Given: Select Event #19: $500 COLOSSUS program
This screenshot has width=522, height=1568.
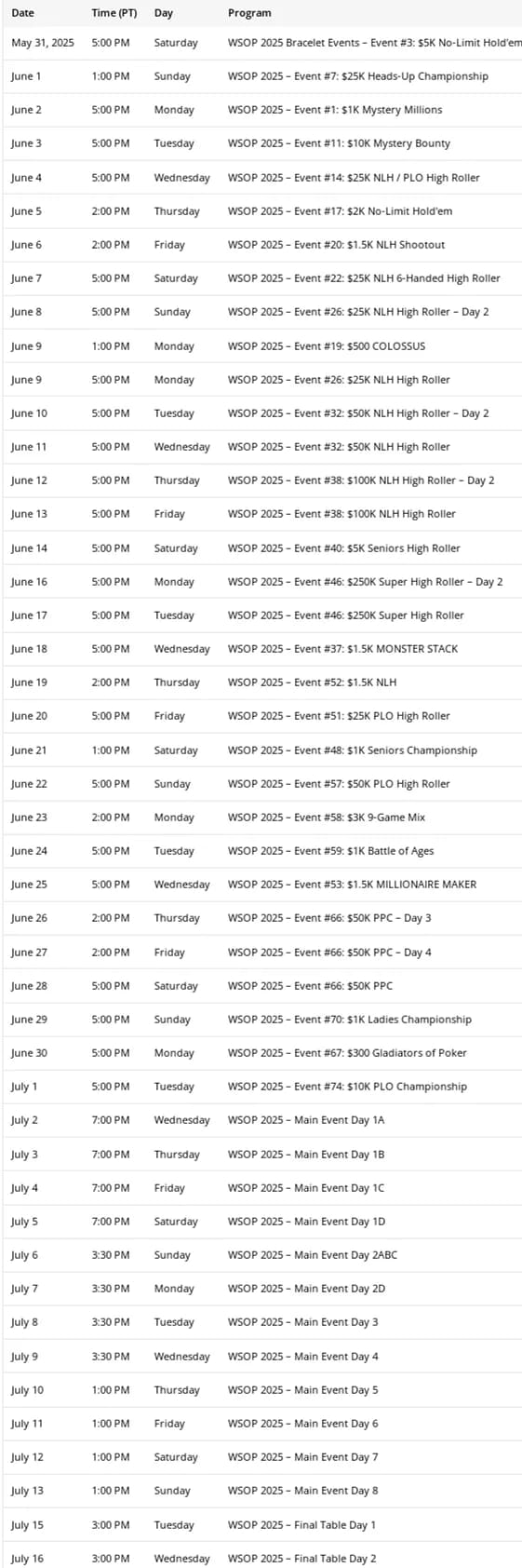Looking at the screenshot, I should [x=326, y=346].
